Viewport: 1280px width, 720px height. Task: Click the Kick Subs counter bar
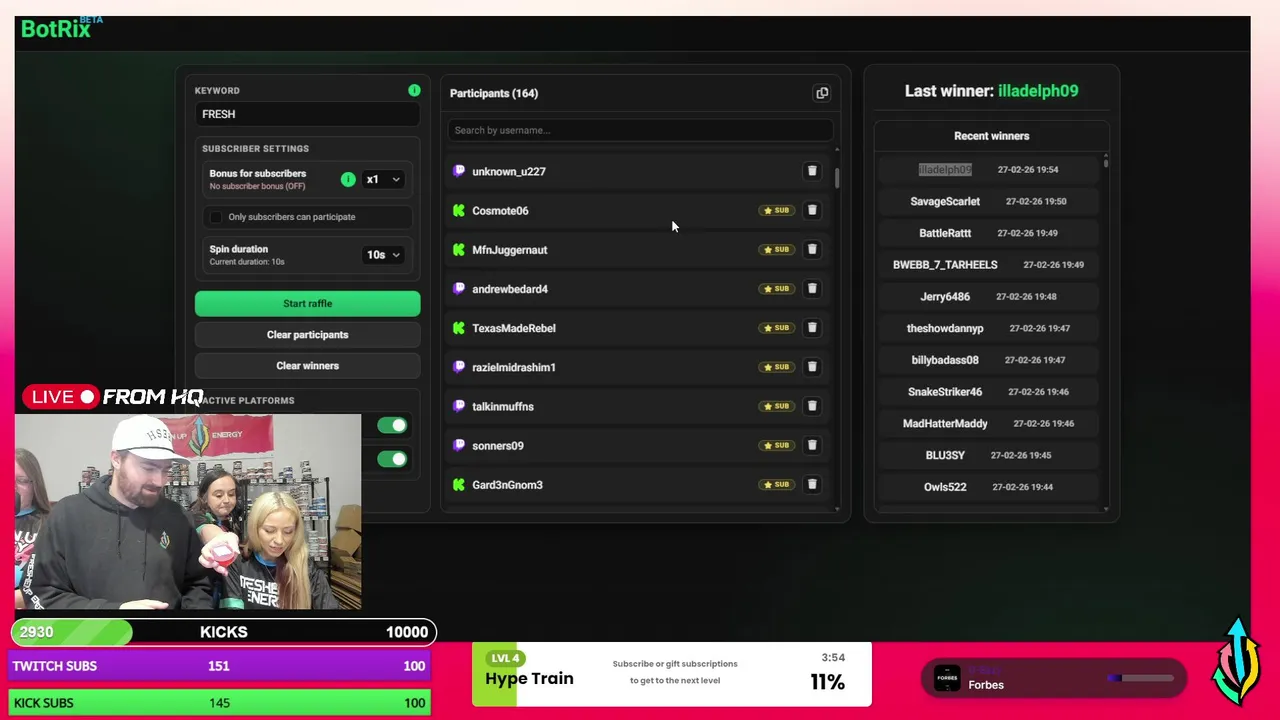[221, 703]
